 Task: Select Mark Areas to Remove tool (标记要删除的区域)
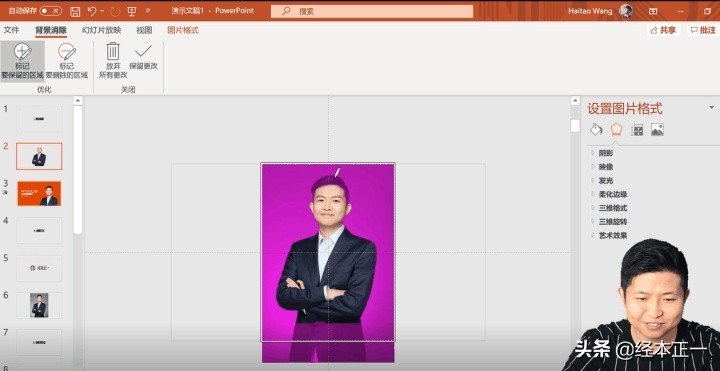(x=67, y=61)
